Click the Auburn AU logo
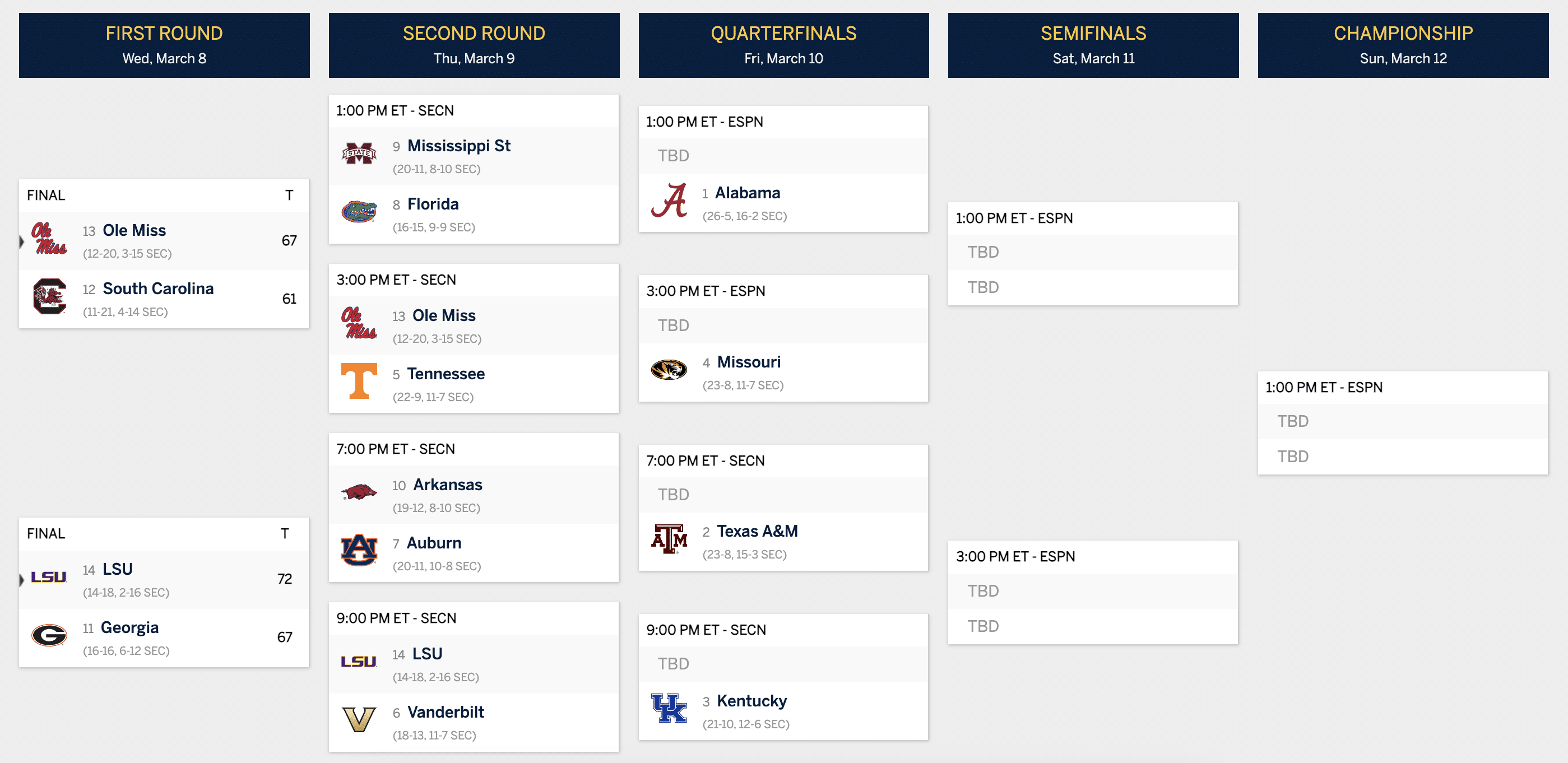 [359, 550]
